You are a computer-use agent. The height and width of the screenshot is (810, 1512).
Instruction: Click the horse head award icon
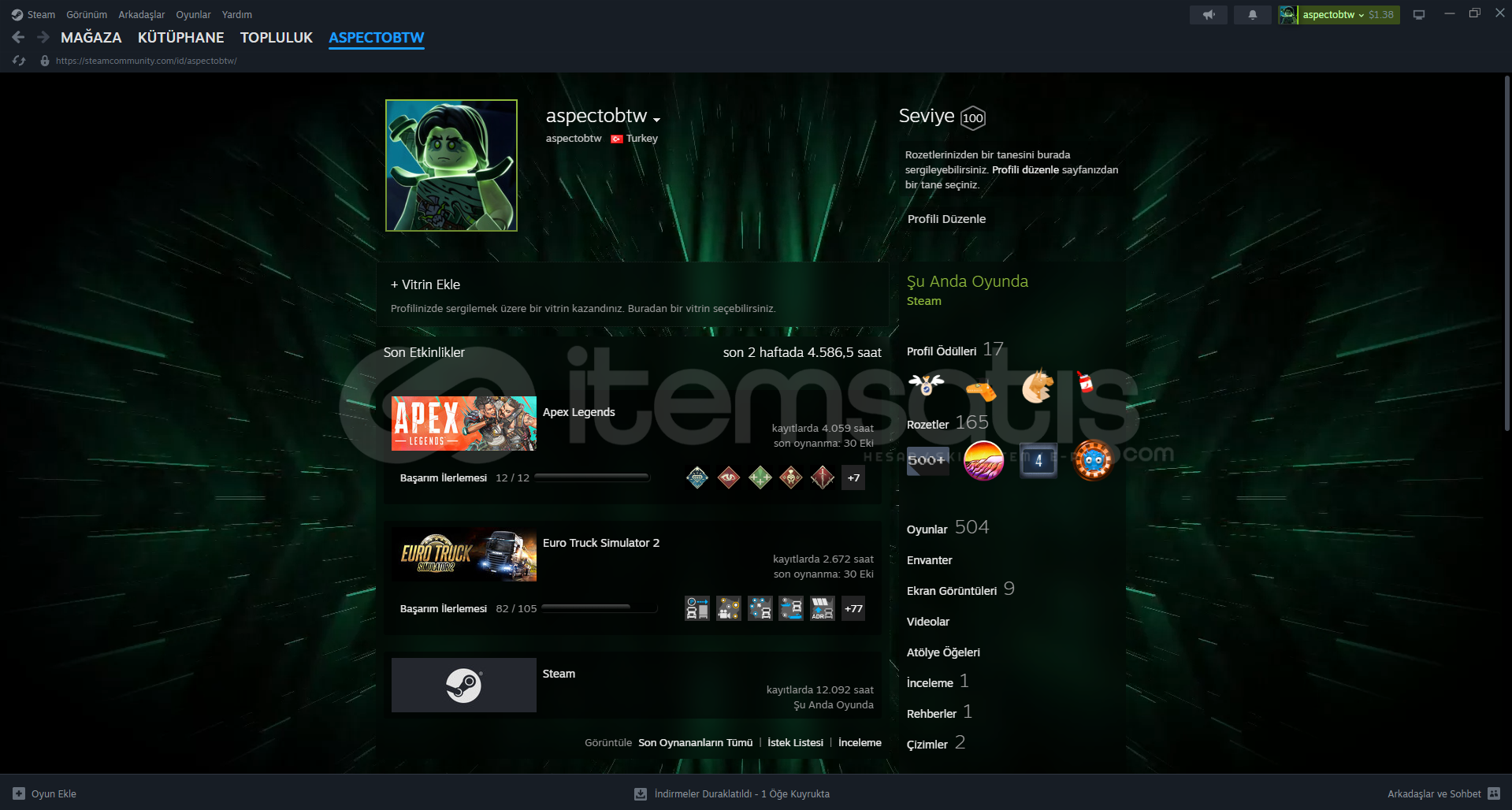pos(1038,386)
